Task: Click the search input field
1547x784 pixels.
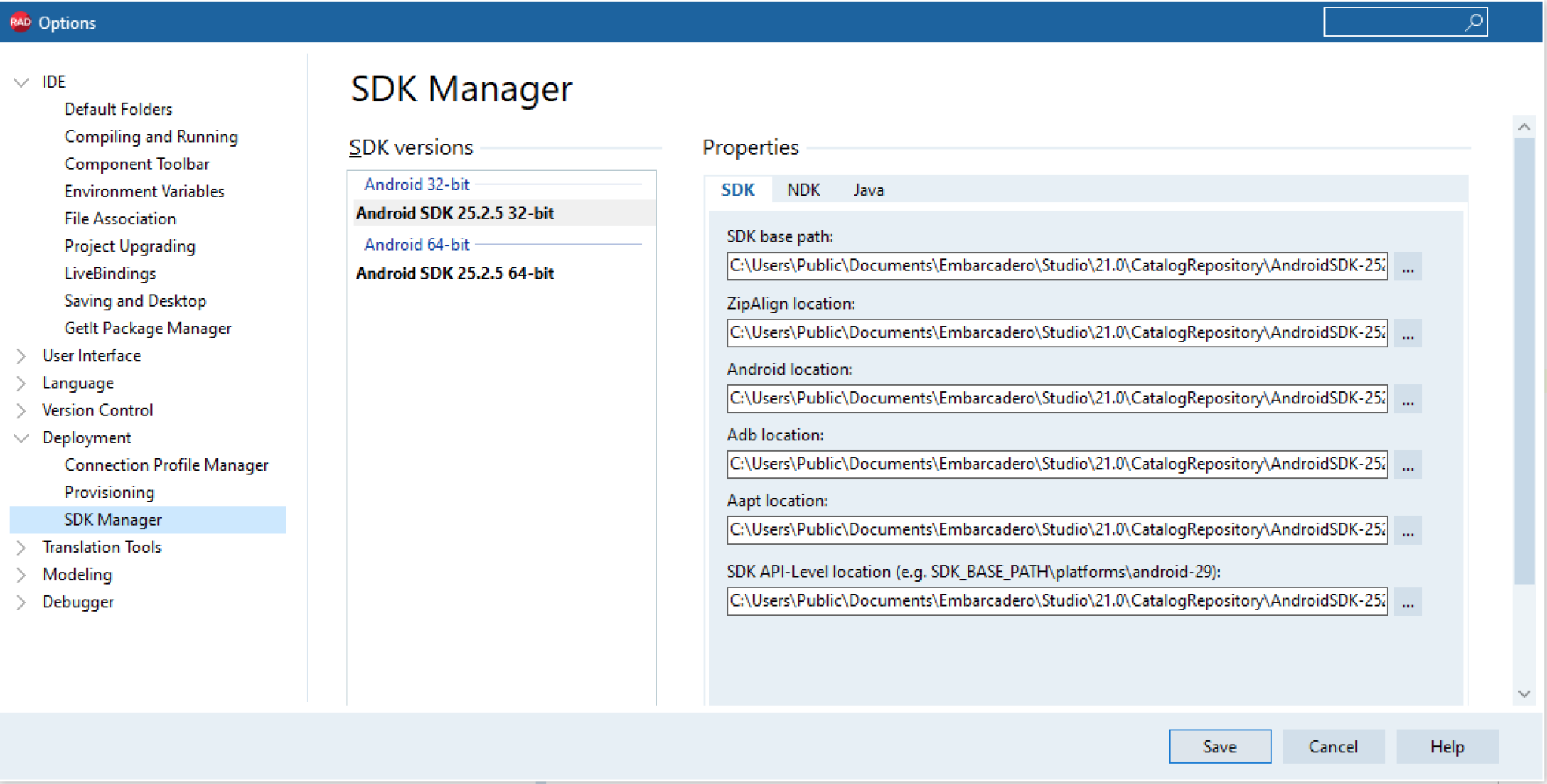Action: point(1397,22)
